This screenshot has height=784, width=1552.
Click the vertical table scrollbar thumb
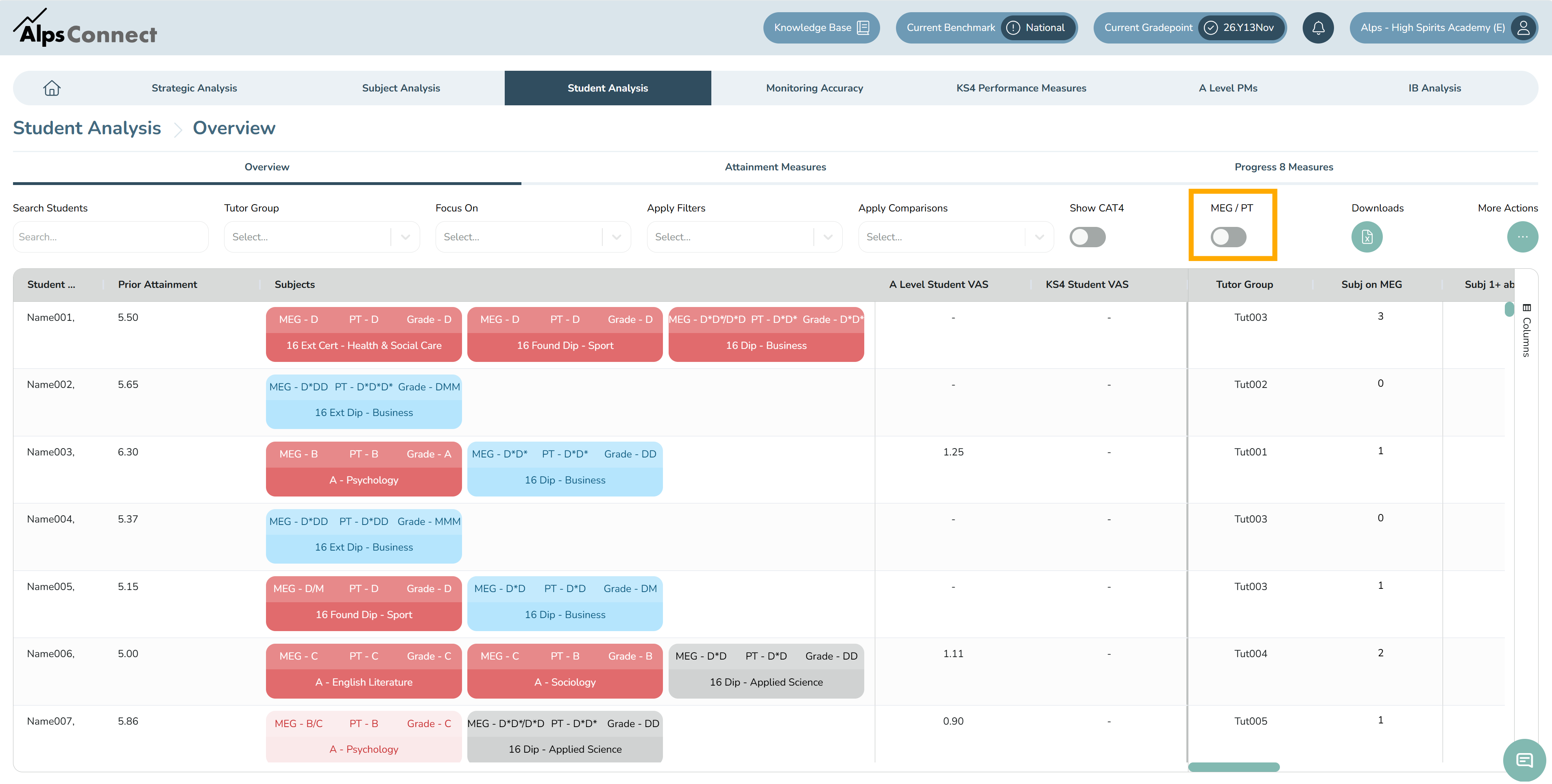pyautogui.click(x=1508, y=309)
